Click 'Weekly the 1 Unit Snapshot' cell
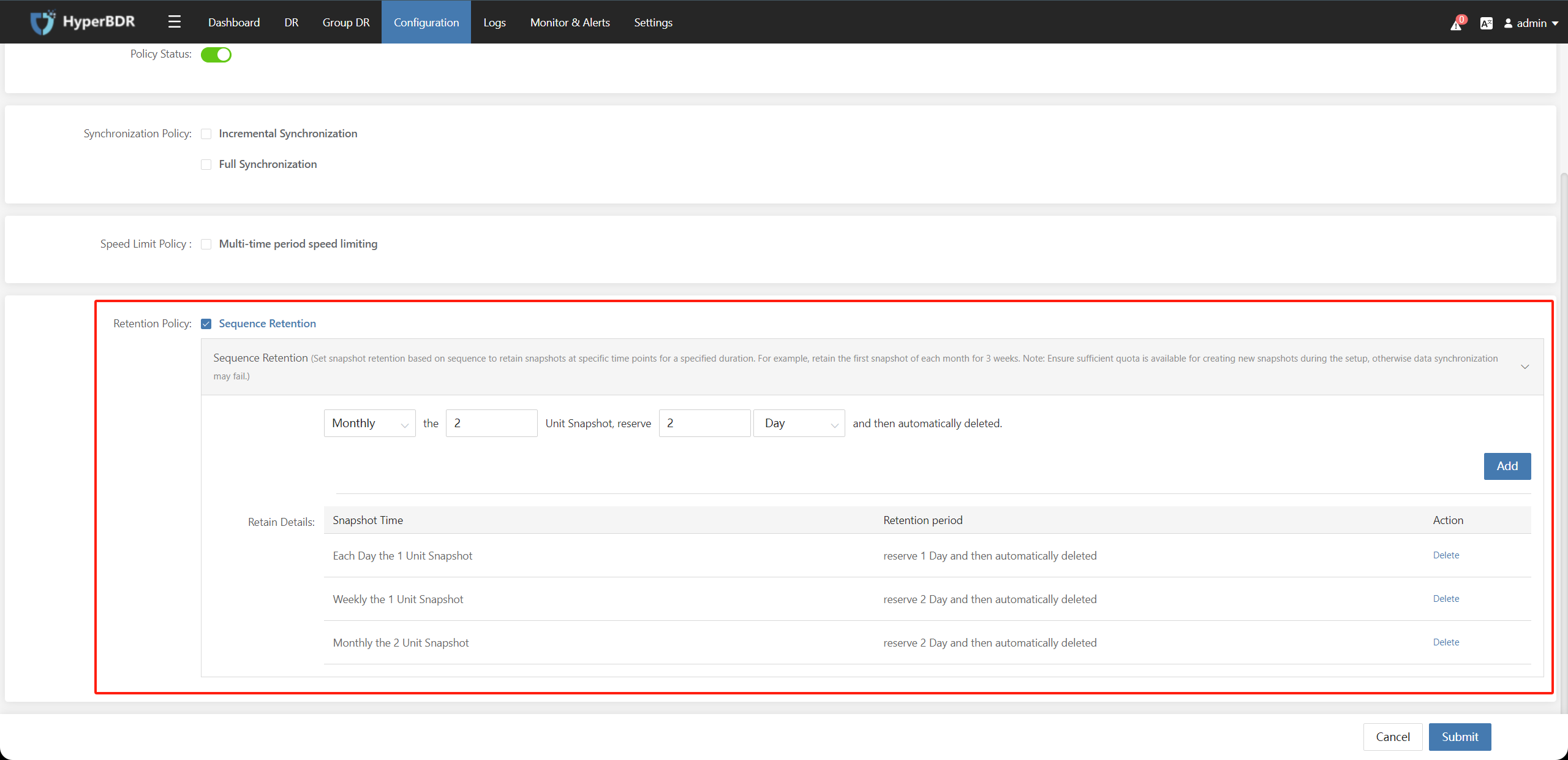The image size is (1568, 760). pos(398,599)
